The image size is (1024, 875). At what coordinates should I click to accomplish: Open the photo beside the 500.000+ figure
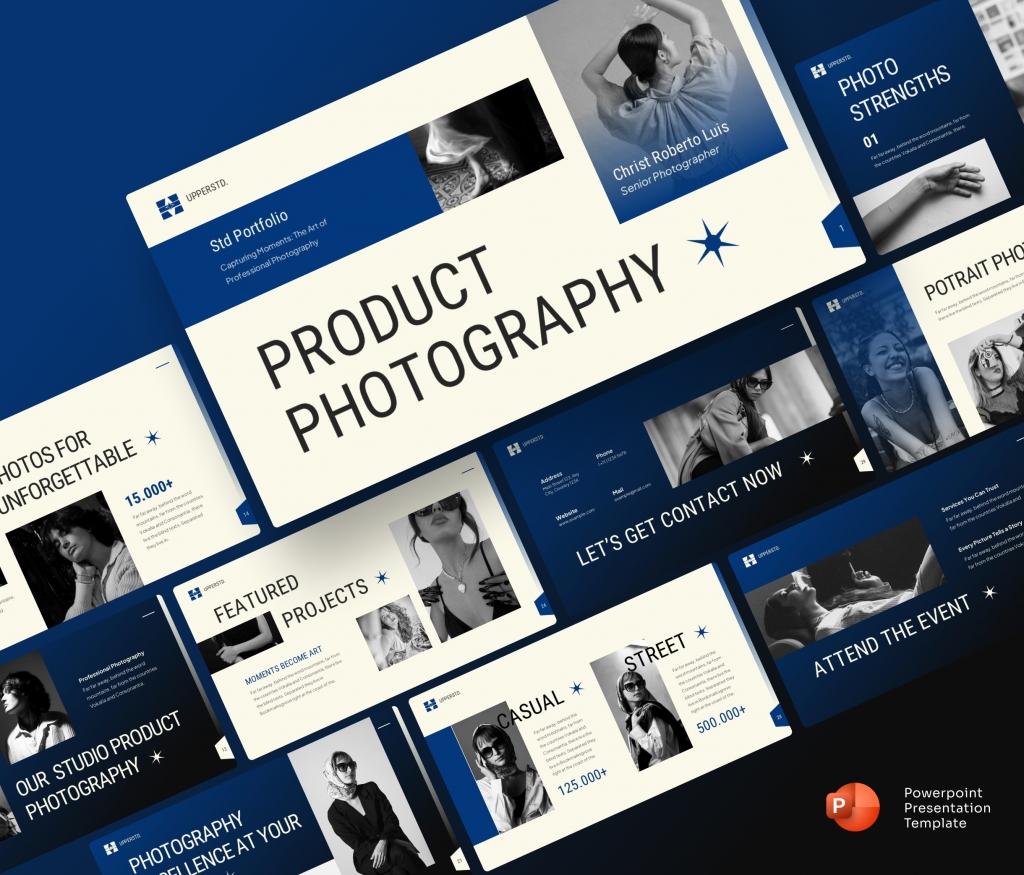(x=641, y=710)
